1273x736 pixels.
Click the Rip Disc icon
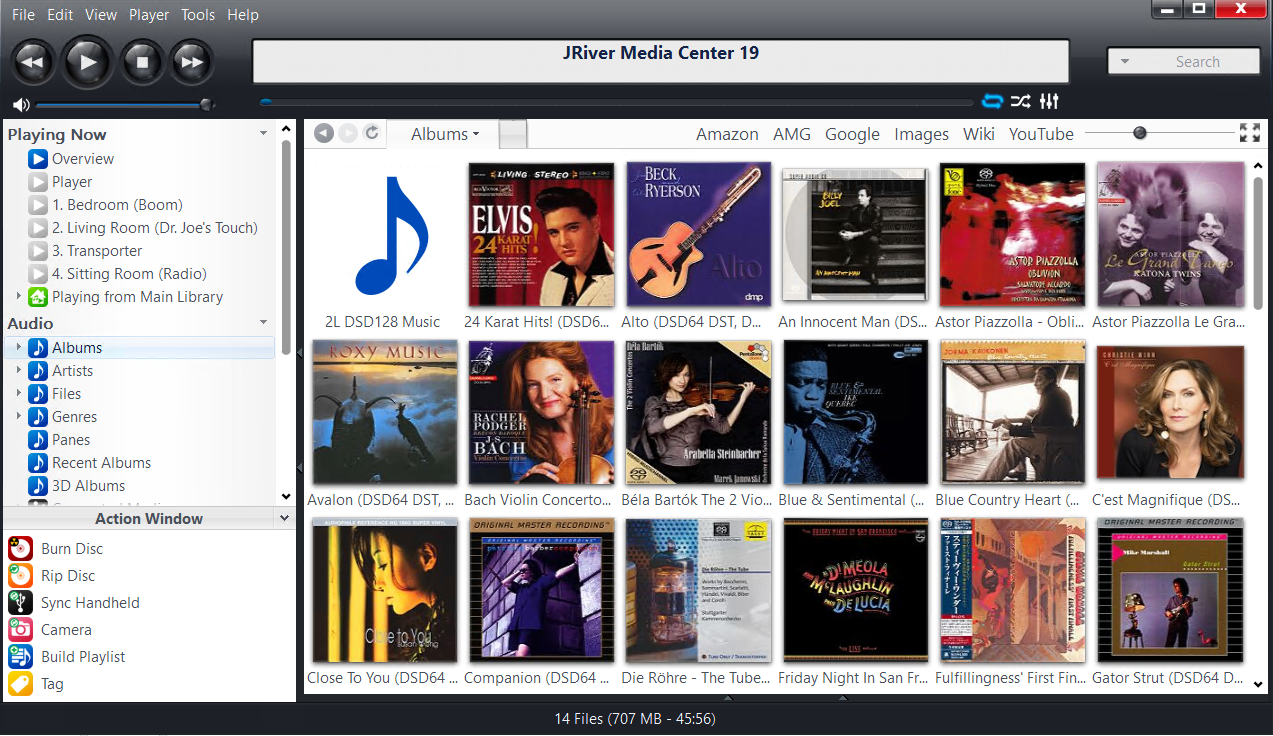(x=21, y=575)
